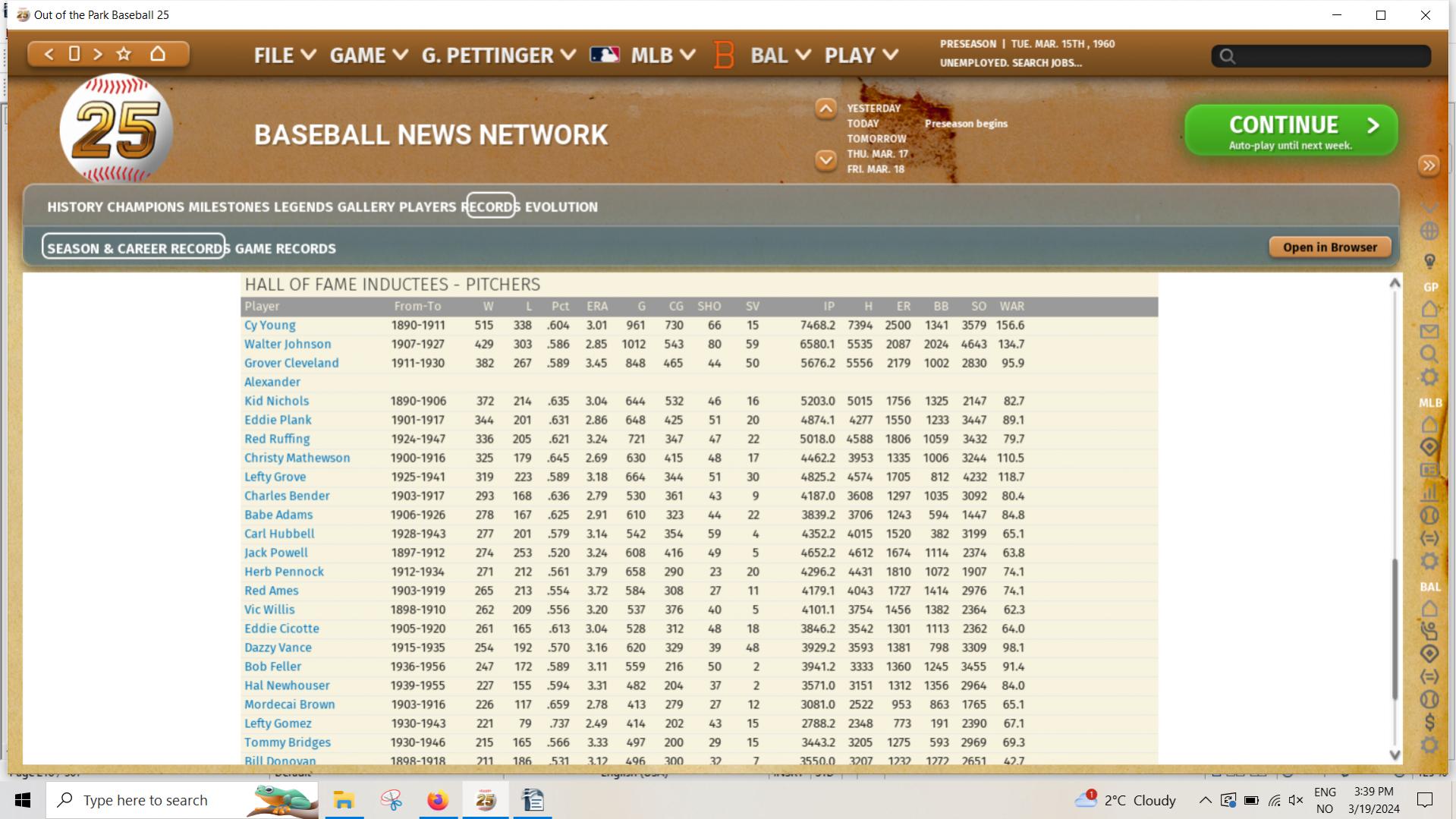Switch to the GAME RECORDS tab
The image size is (1456, 819).
coord(285,249)
